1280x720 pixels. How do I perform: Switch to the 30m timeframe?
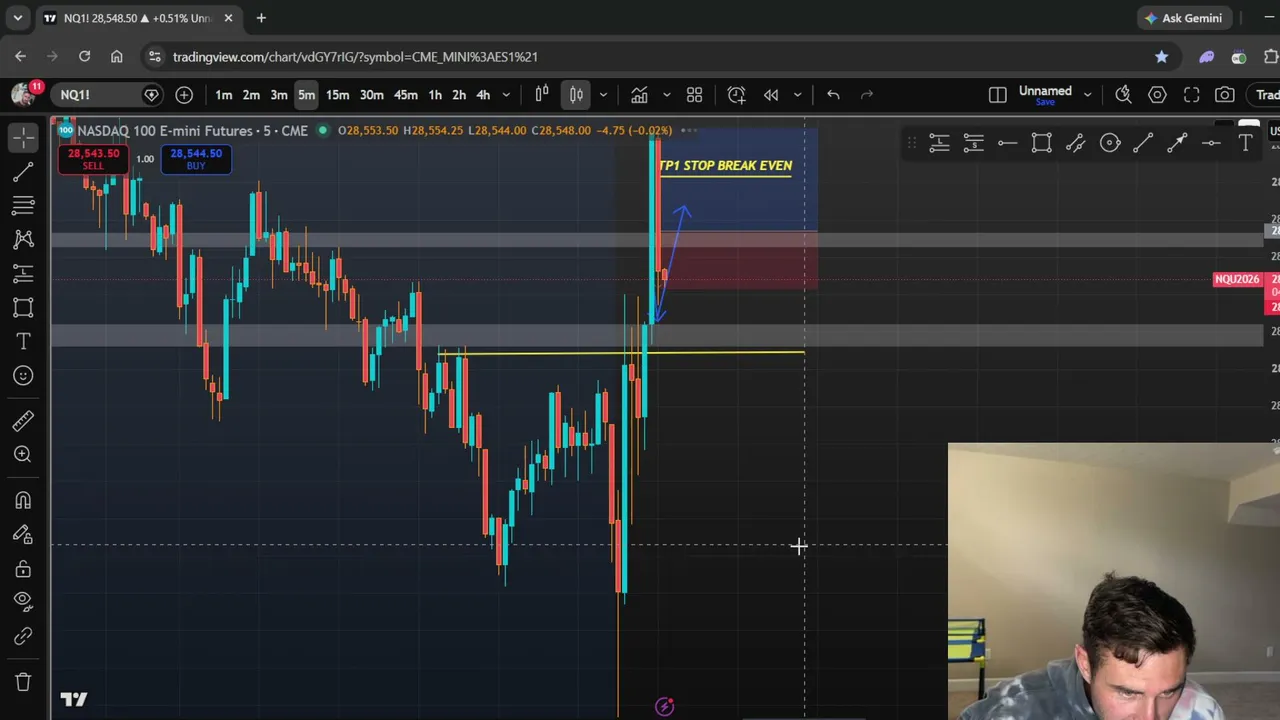[372, 95]
